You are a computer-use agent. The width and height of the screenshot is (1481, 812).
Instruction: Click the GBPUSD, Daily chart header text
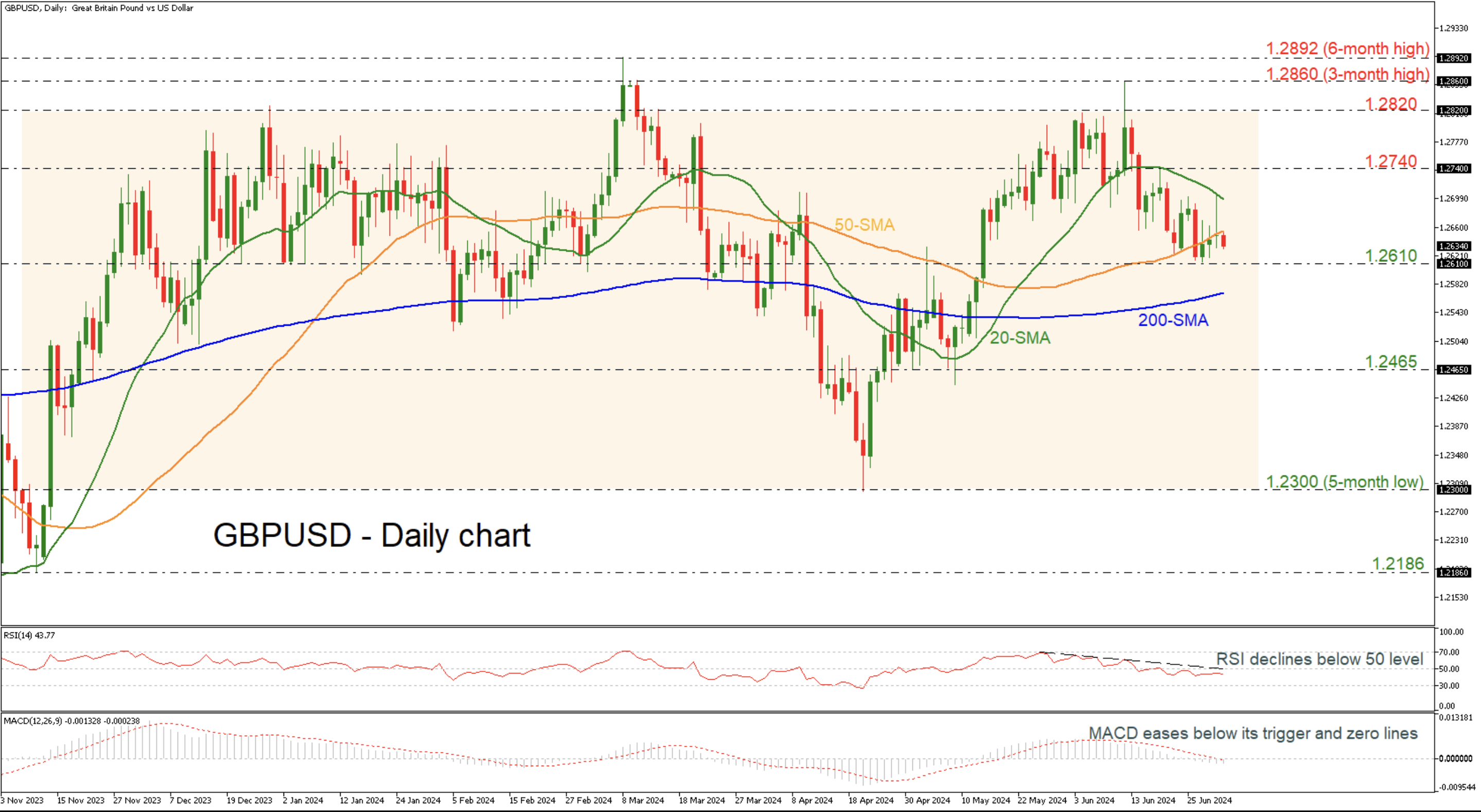[98, 8]
